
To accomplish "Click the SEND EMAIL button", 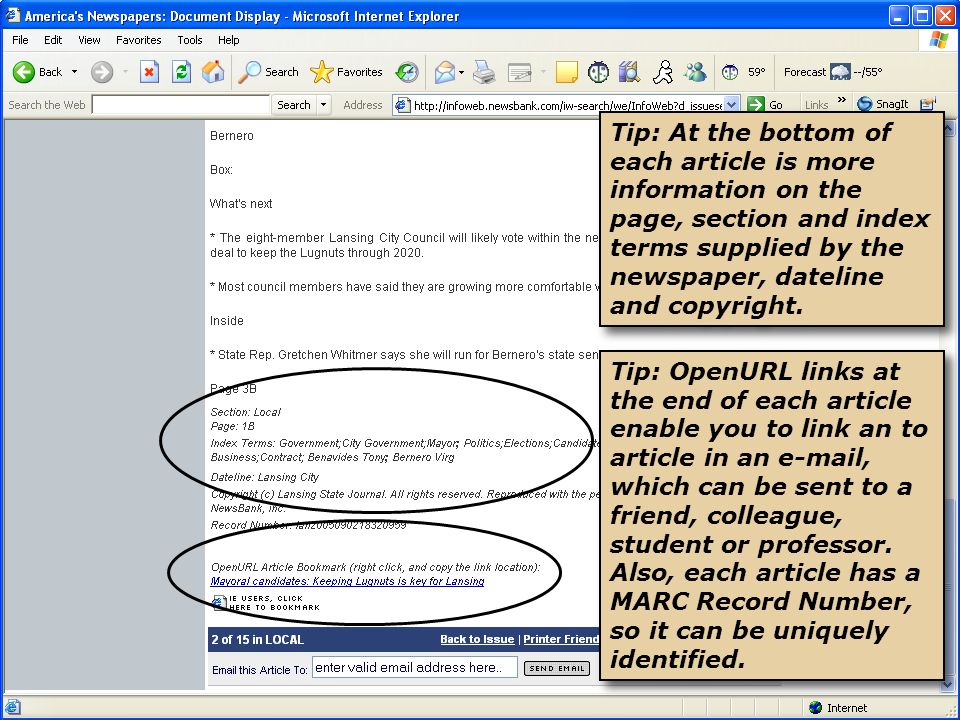I will 557,669.
